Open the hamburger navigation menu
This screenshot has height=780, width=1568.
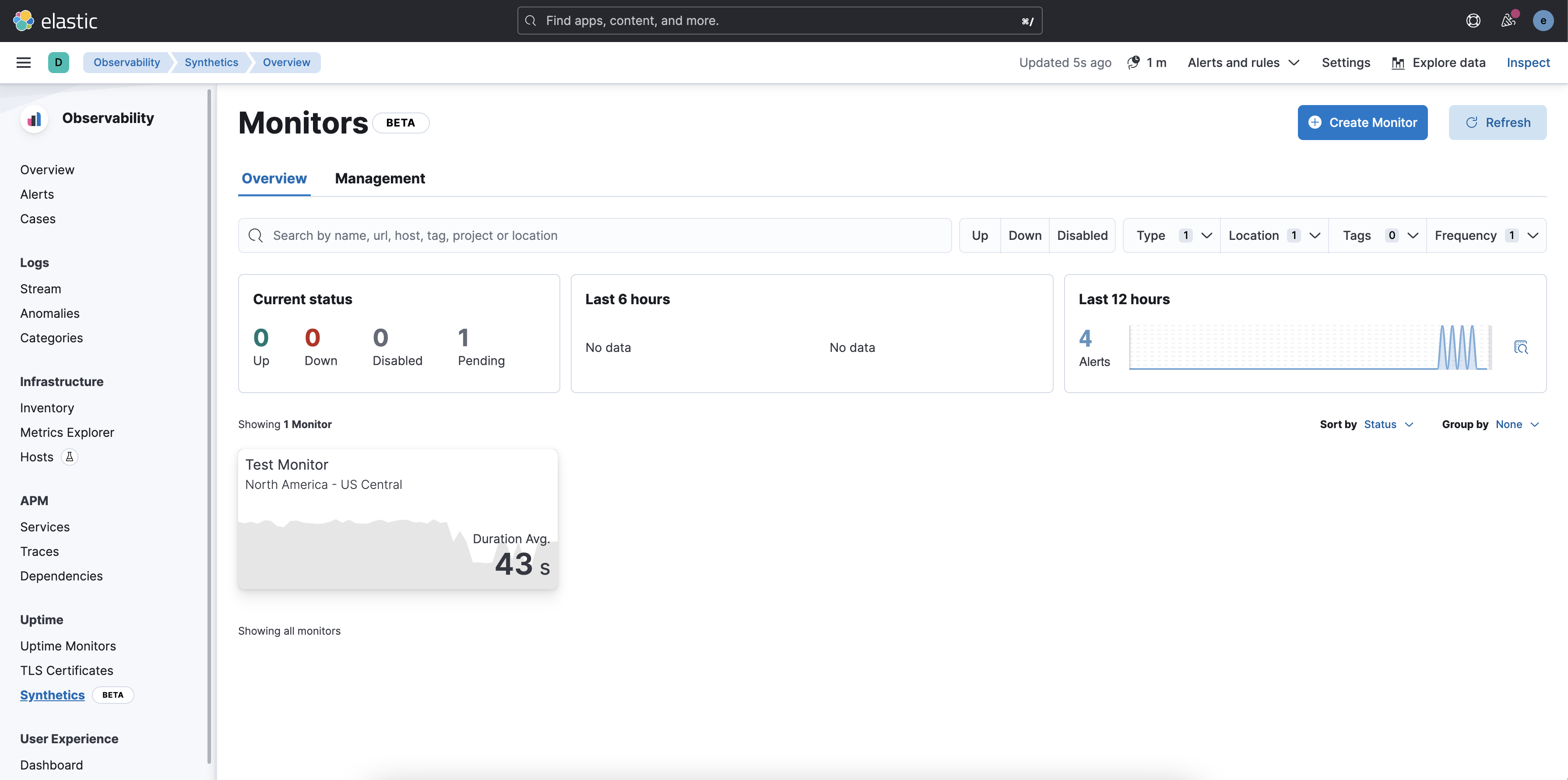click(23, 63)
